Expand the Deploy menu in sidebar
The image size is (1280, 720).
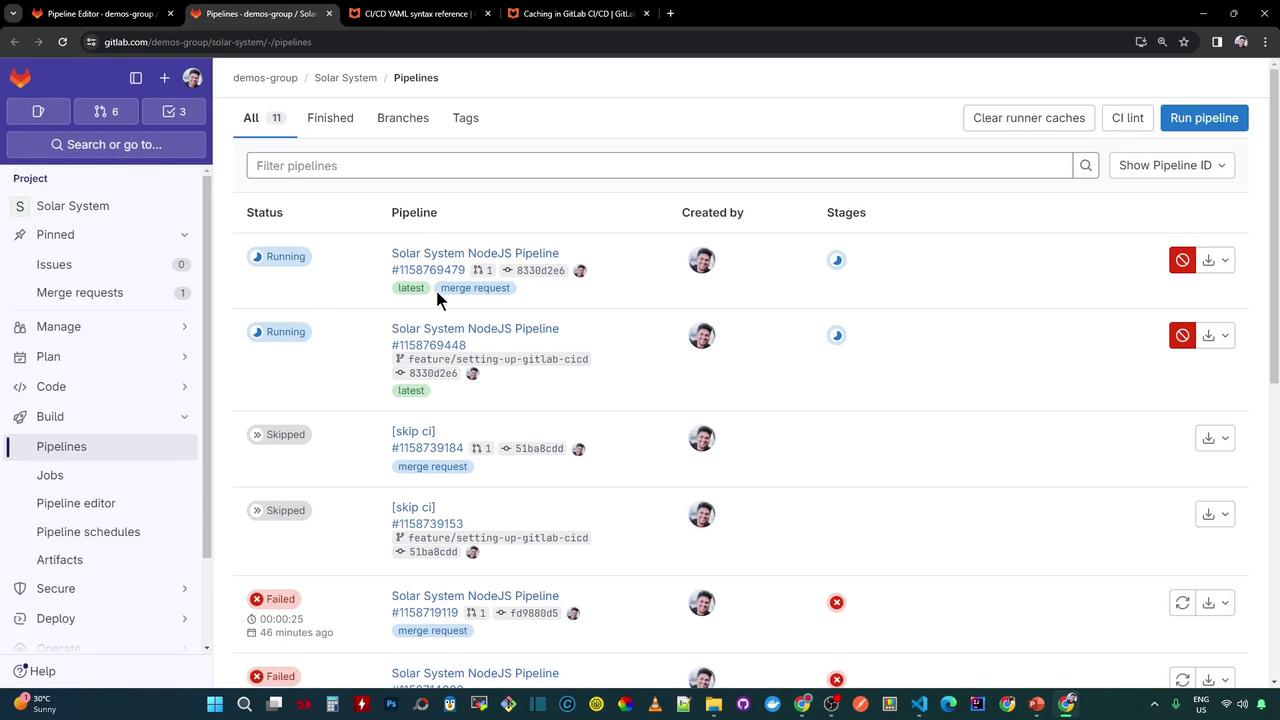[102, 619]
